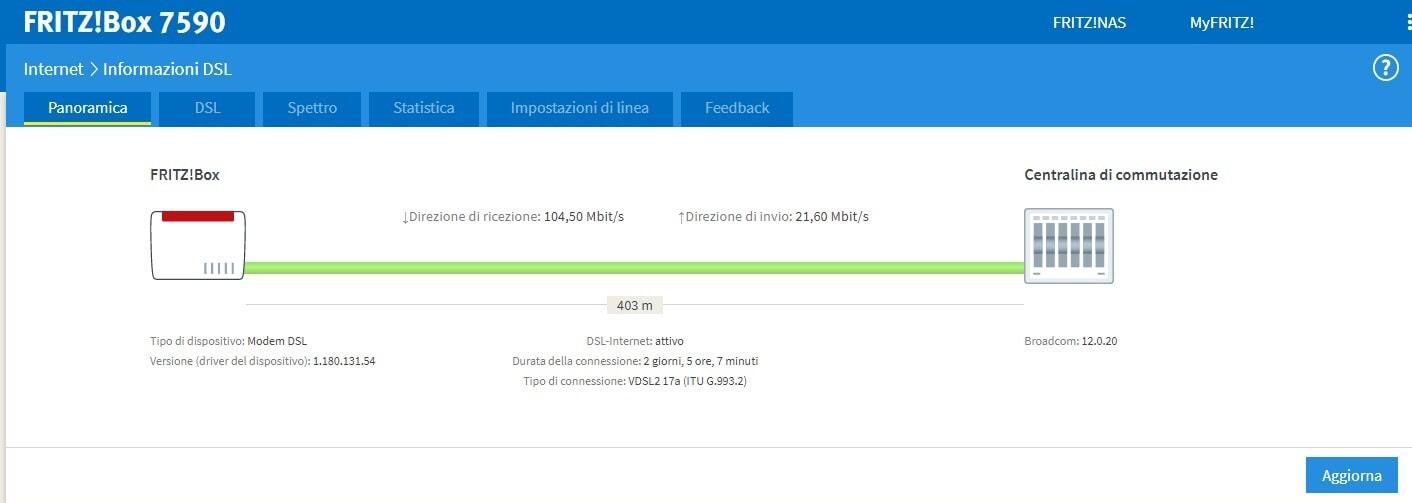Open MyFRITZ! link in header

coord(1221,22)
